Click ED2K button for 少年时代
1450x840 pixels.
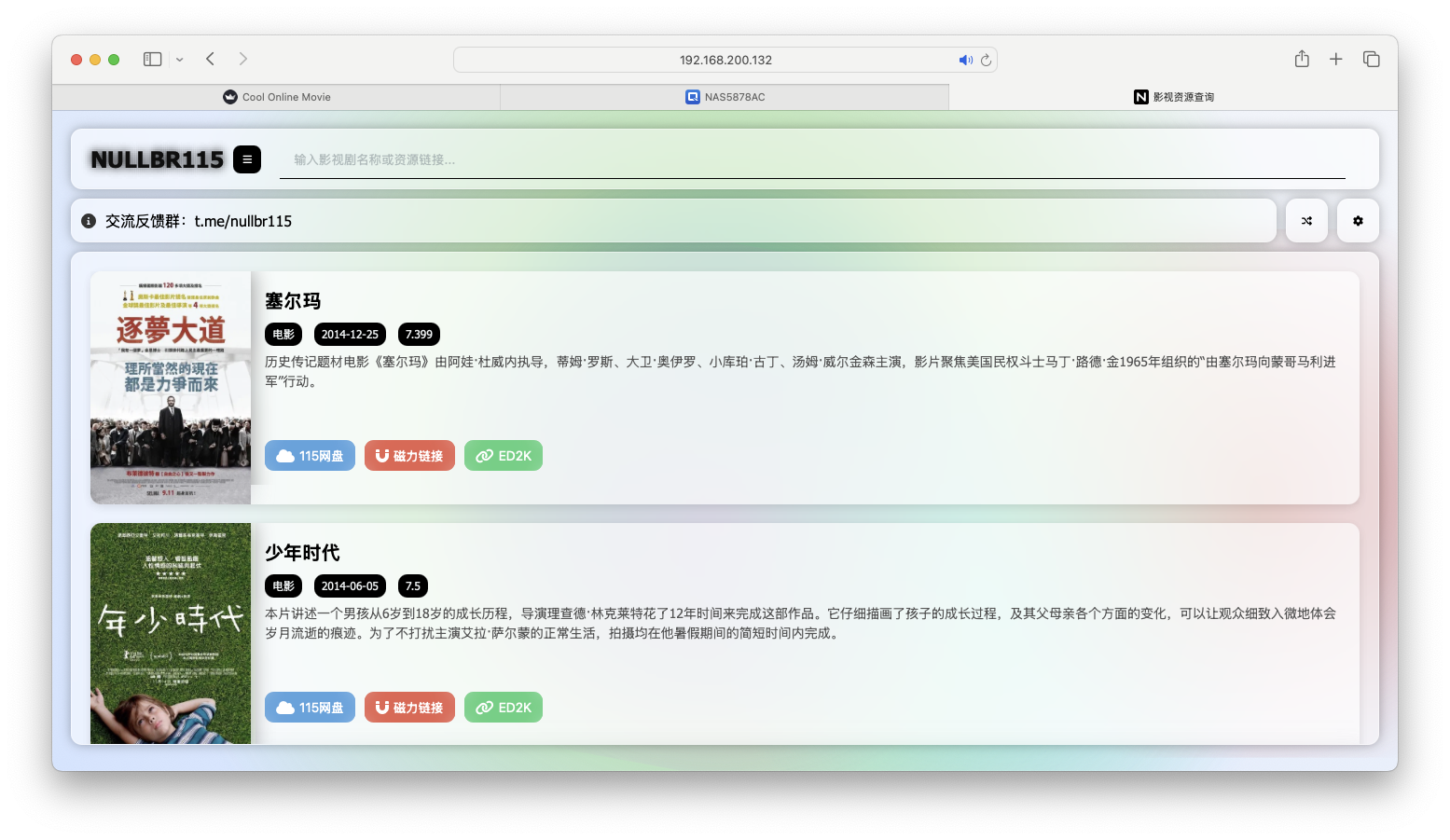click(503, 707)
